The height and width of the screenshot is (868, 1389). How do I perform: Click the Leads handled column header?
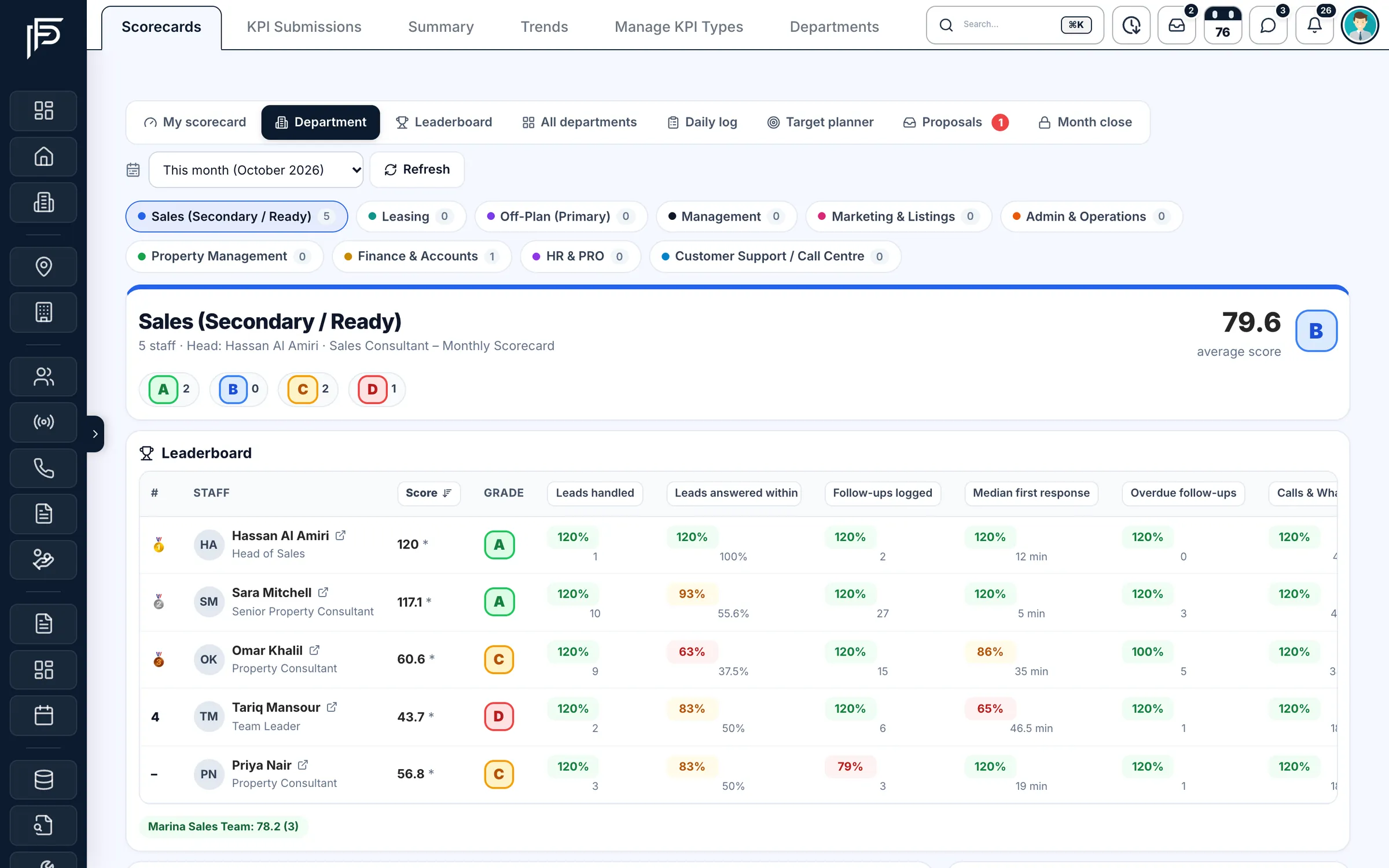pyautogui.click(x=595, y=493)
